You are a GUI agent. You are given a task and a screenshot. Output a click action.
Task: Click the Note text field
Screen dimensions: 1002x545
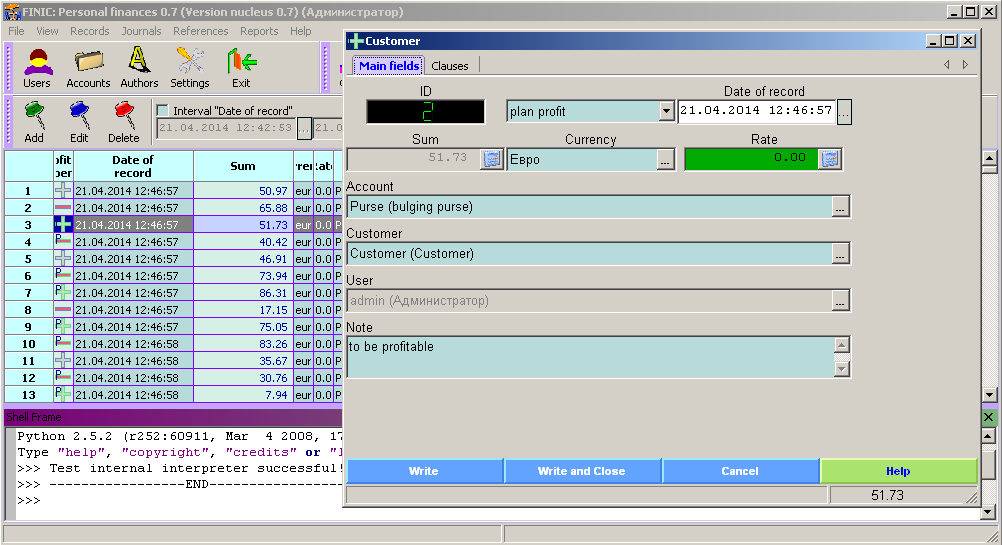point(590,356)
